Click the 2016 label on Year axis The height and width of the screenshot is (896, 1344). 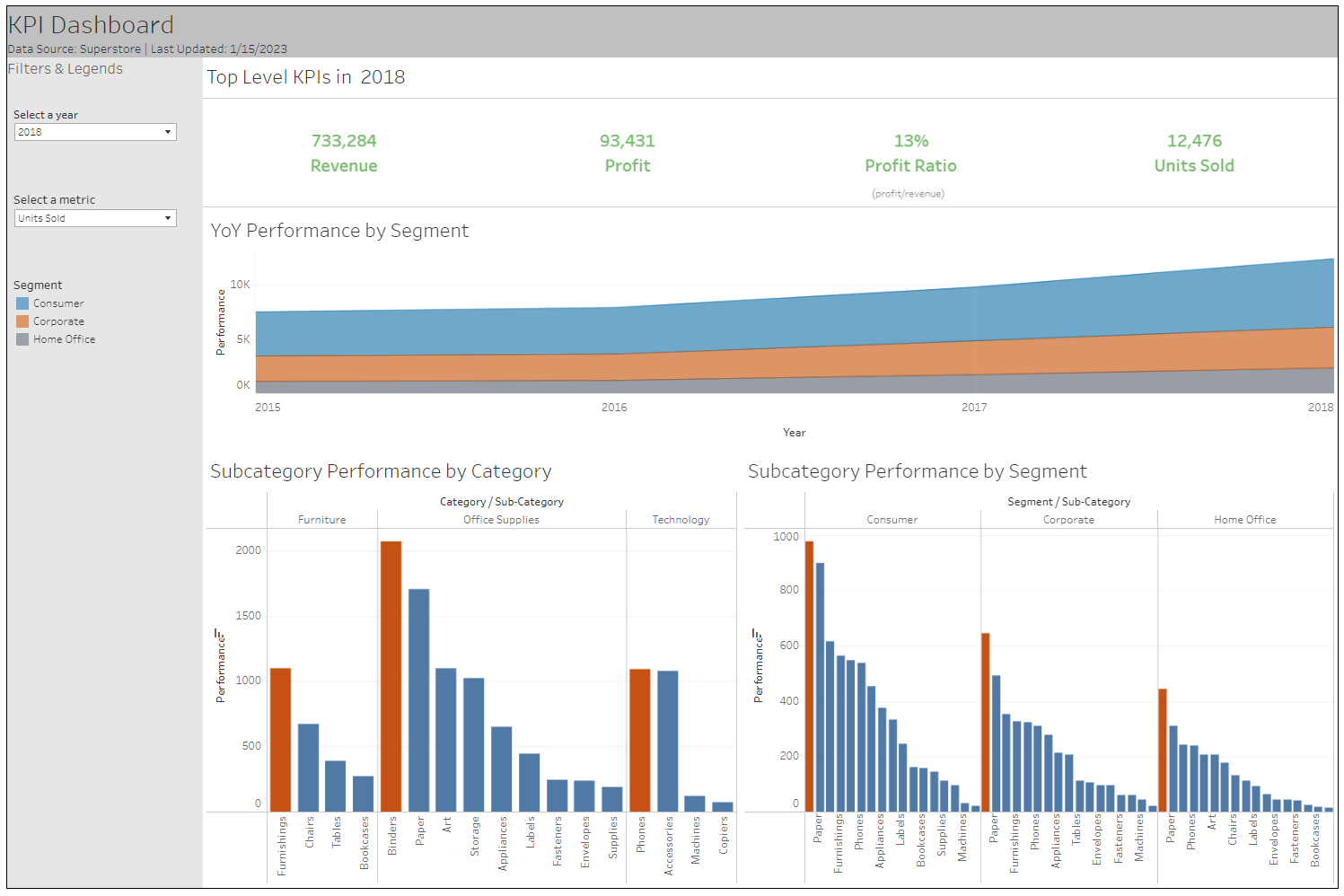point(614,408)
